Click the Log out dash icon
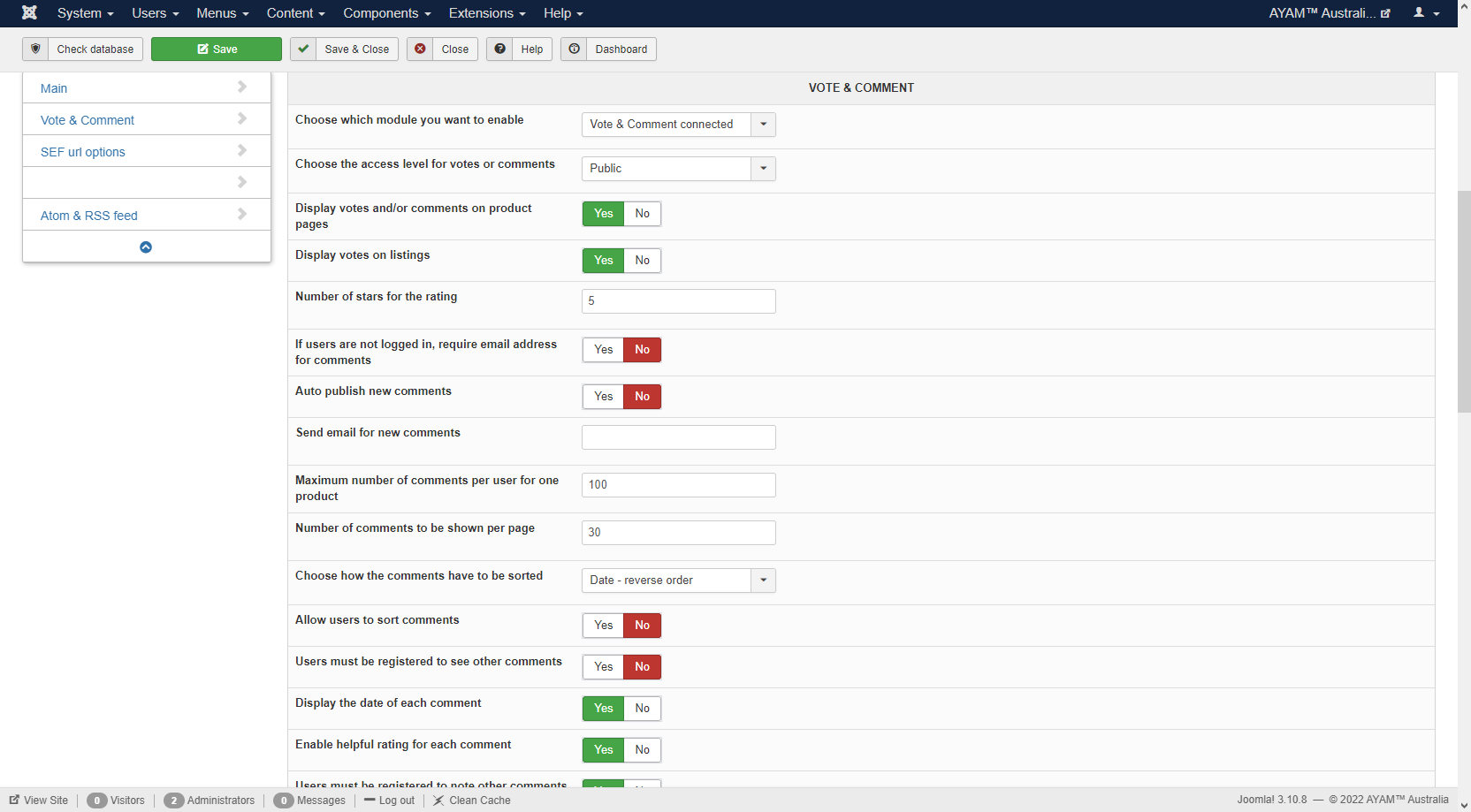This screenshot has width=1471, height=812. click(370, 800)
